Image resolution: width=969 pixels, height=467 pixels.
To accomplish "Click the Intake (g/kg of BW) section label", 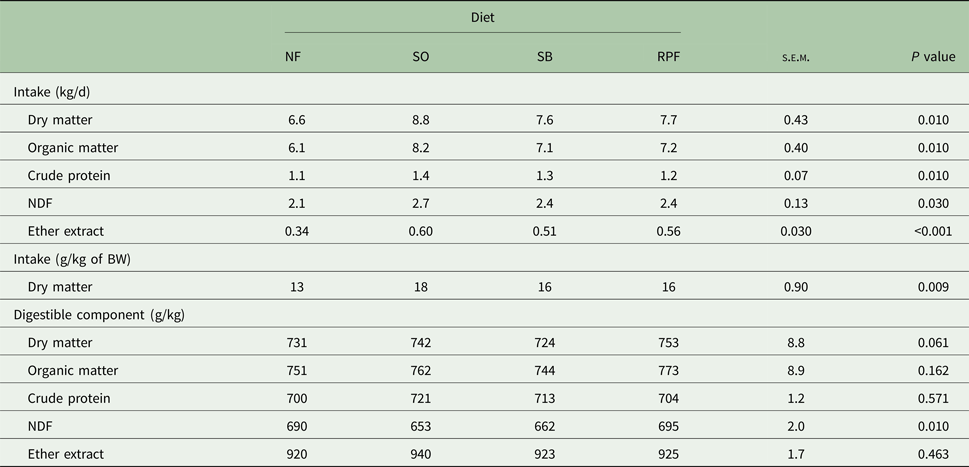I will [x=77, y=261].
